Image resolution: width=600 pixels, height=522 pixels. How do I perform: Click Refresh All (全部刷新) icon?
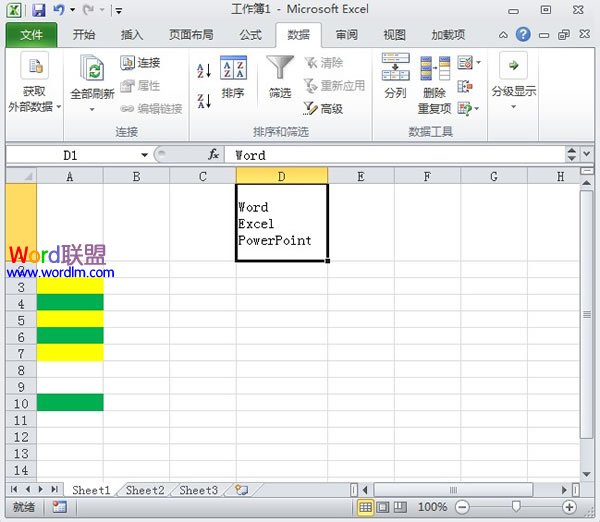92,69
